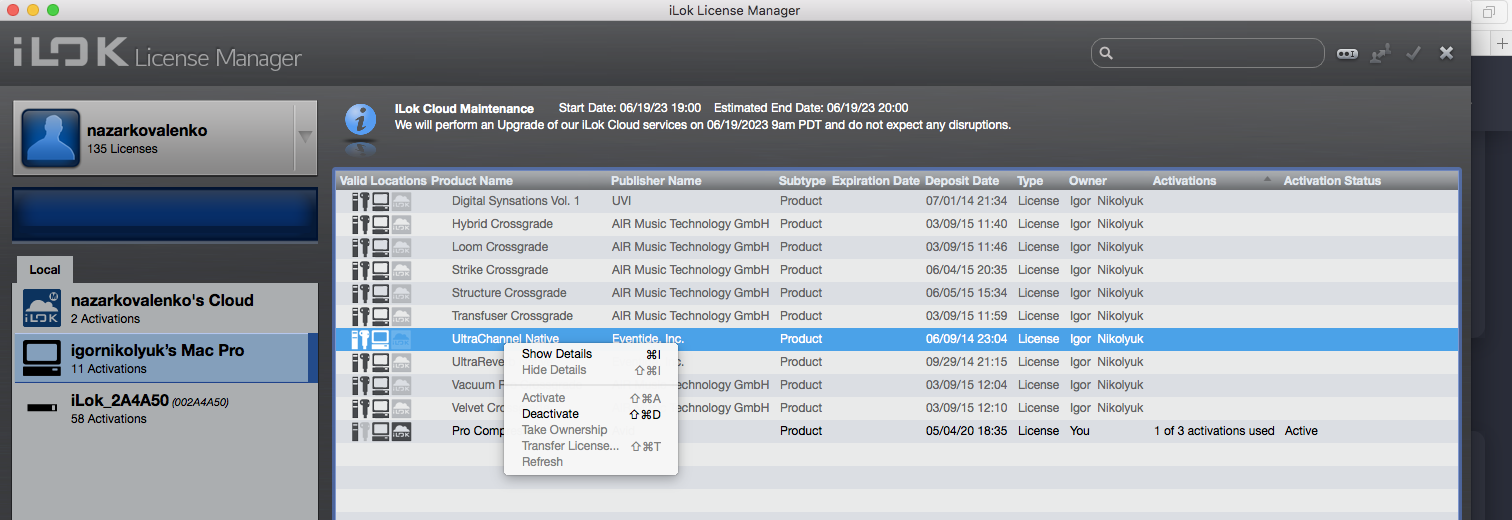Select Deactivate in the context menu
1512x520 pixels.
[x=550, y=414]
